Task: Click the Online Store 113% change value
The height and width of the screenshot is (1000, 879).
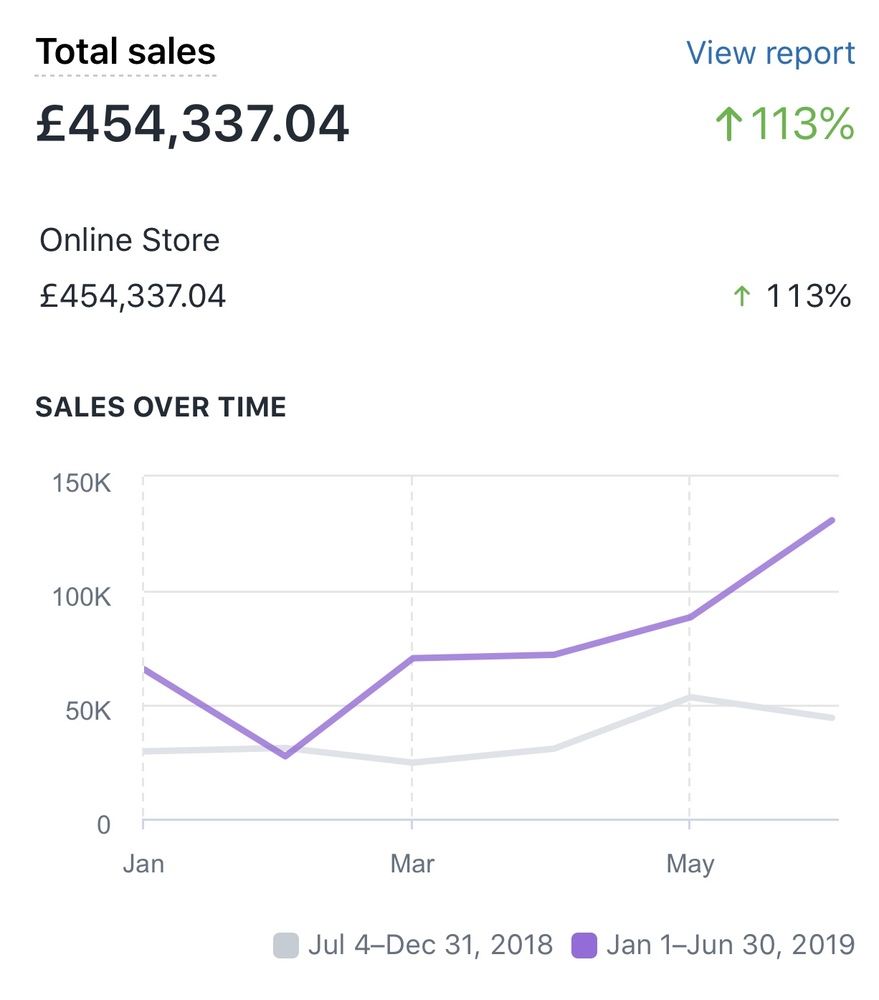Action: tap(808, 296)
